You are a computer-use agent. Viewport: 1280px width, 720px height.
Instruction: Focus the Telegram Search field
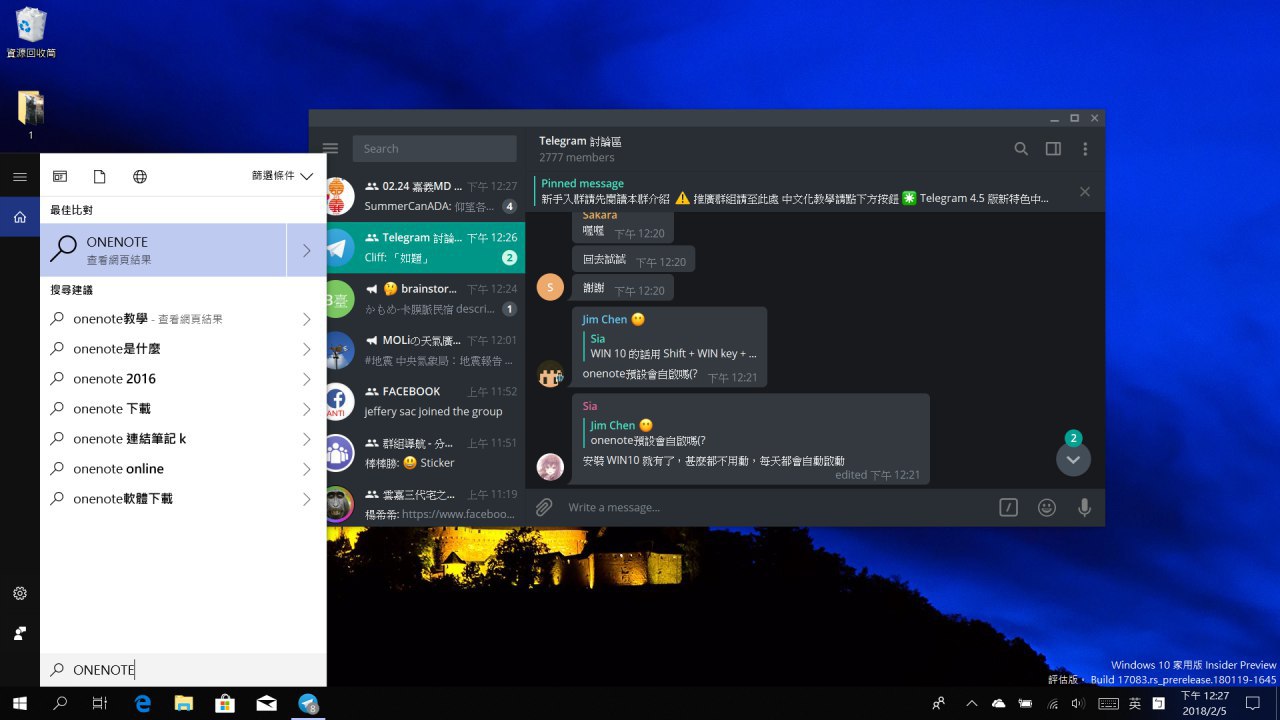434,149
